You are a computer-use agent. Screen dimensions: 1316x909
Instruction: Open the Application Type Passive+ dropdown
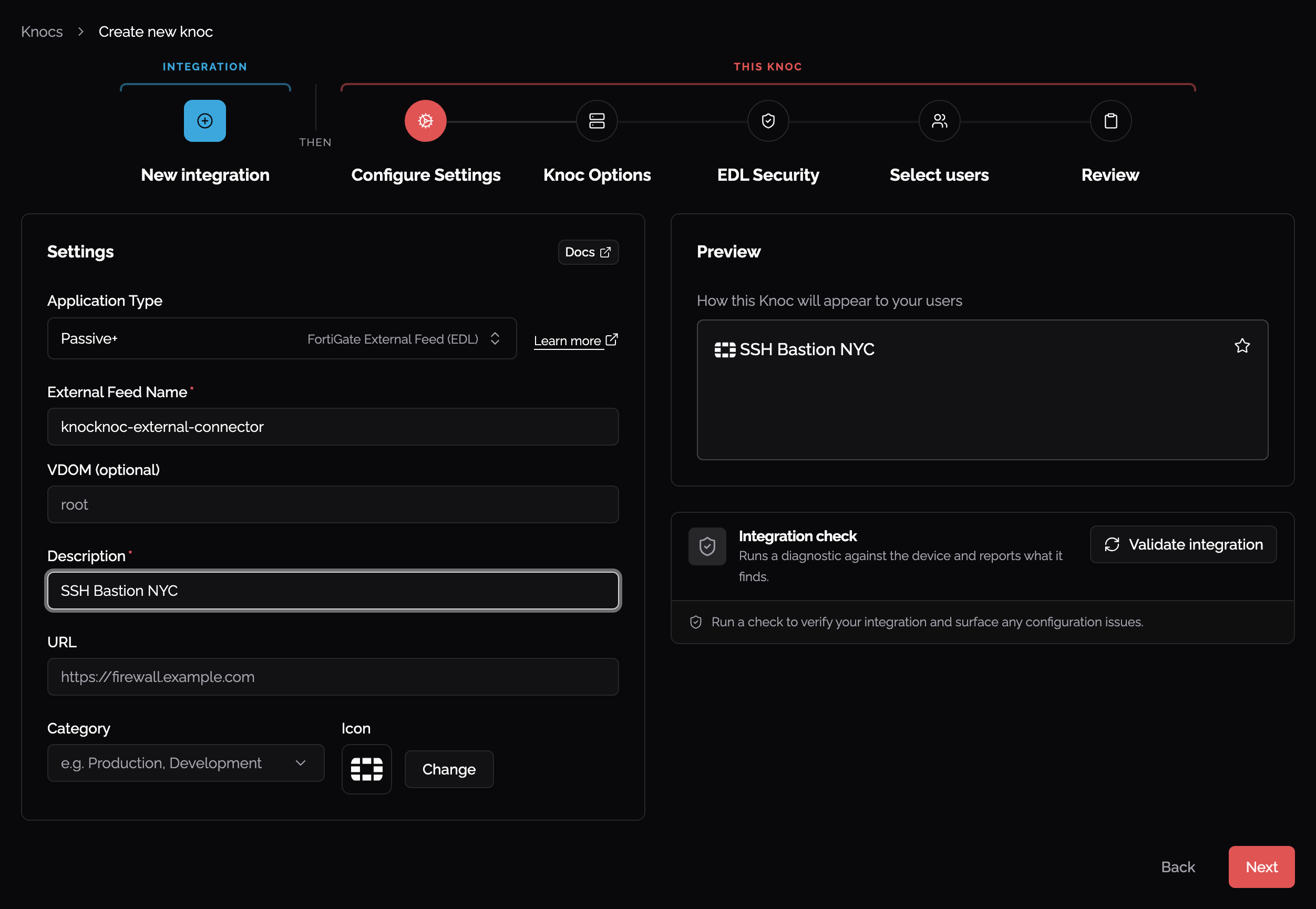pos(281,338)
